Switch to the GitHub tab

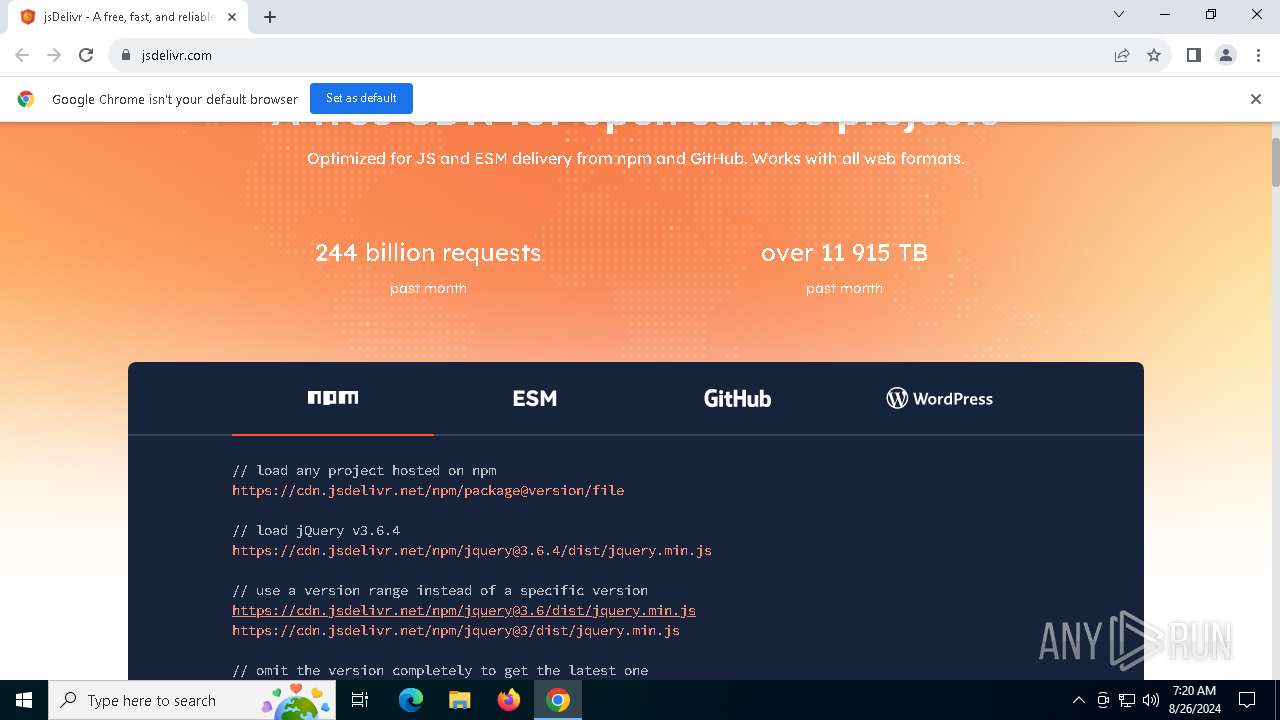tap(737, 398)
